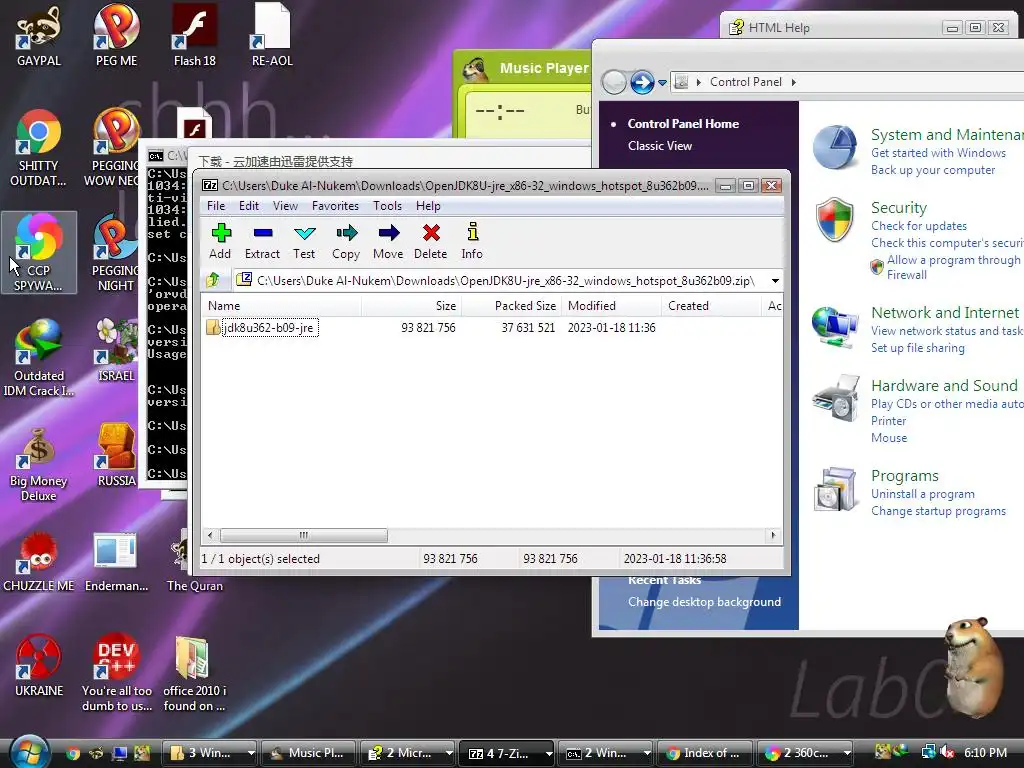Screen dimensions: 1024x768
Task: Open Hardware and Sound category
Action: click(944, 386)
